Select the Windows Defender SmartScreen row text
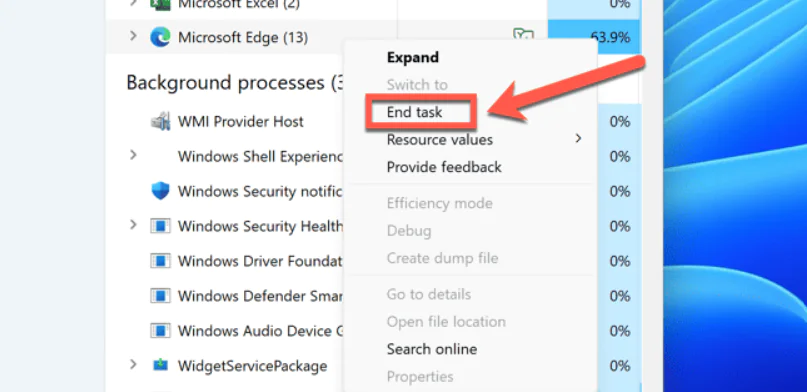Image resolution: width=807 pixels, height=392 pixels. coord(260,296)
